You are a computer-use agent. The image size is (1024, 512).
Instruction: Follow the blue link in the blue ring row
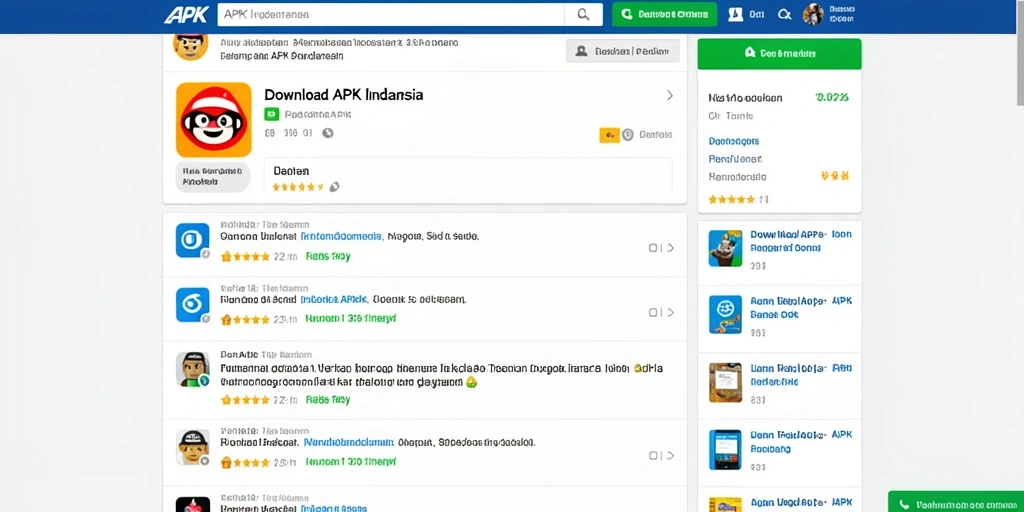point(341,236)
